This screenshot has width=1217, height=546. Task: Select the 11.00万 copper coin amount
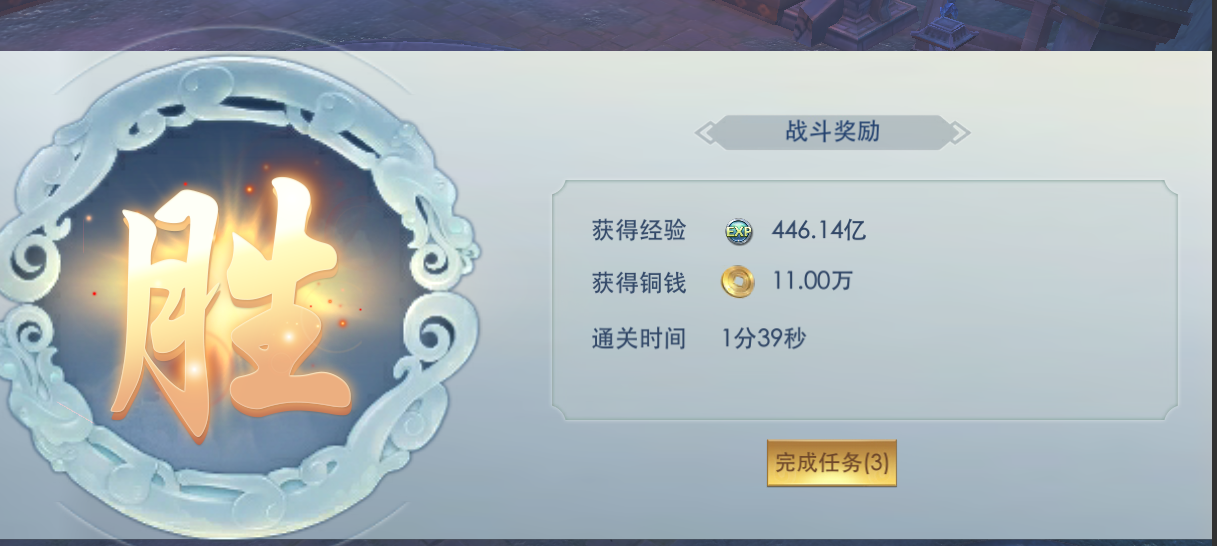pyautogui.click(x=813, y=282)
